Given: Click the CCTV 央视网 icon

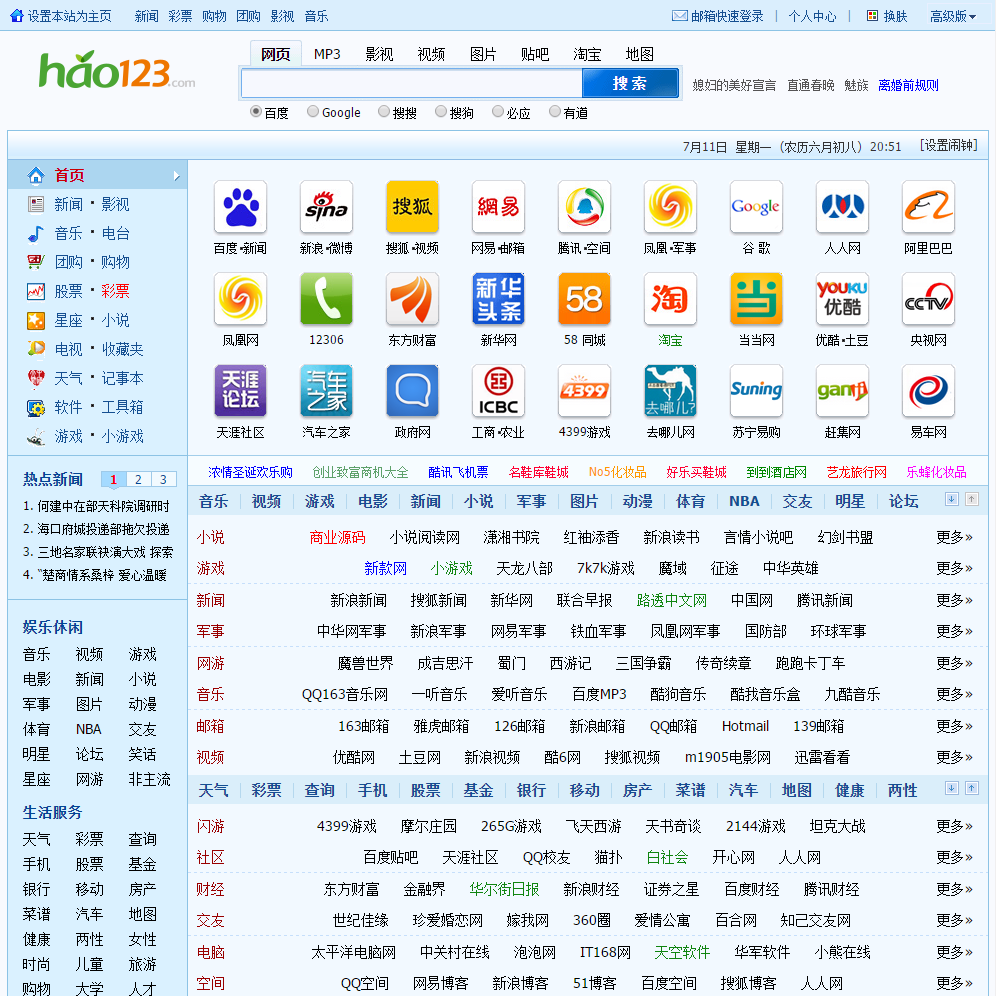Looking at the screenshot, I should pyautogui.click(x=928, y=298).
